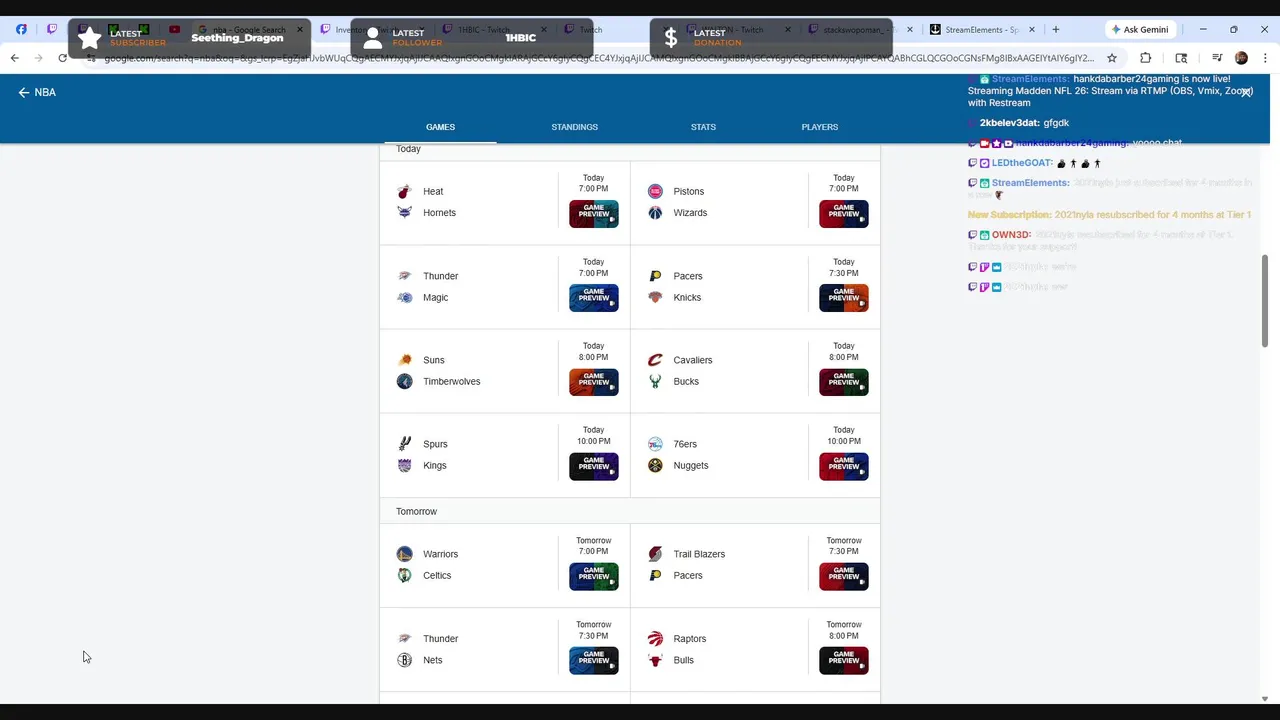Open Pistons vs Wizards game preview
The image size is (1280, 720).
coord(844,214)
